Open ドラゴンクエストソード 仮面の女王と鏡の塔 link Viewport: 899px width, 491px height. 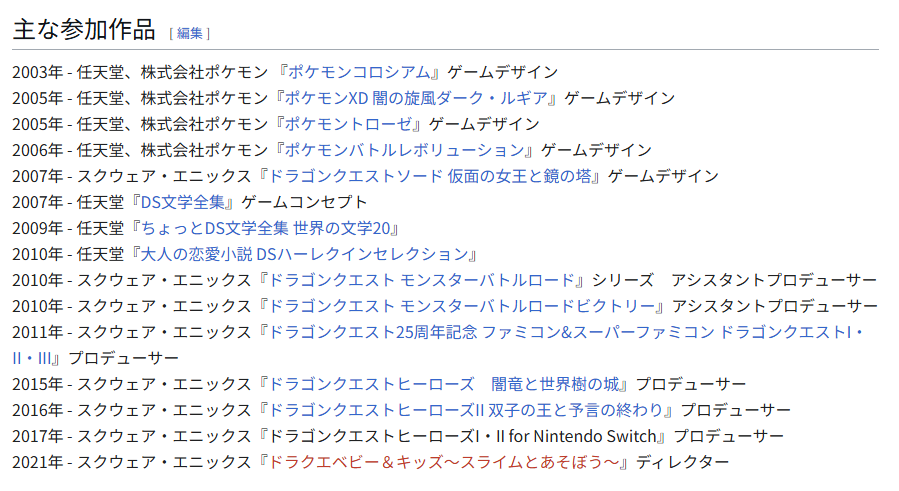tap(430, 176)
